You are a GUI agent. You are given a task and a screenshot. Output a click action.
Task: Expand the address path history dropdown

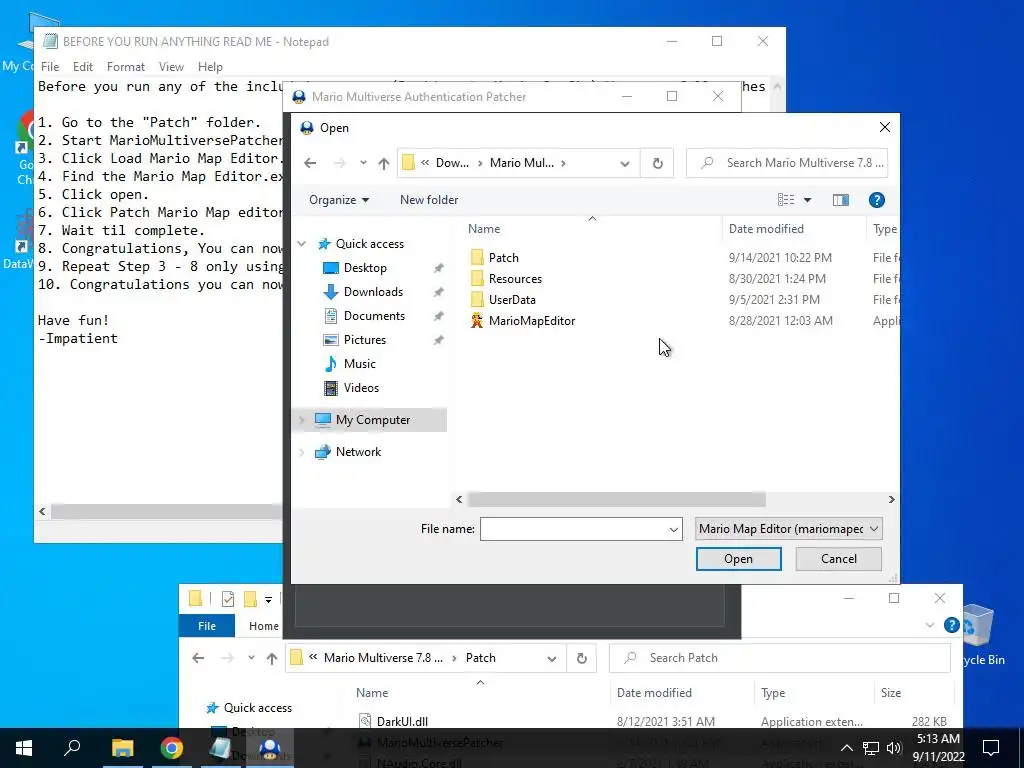[x=625, y=163]
